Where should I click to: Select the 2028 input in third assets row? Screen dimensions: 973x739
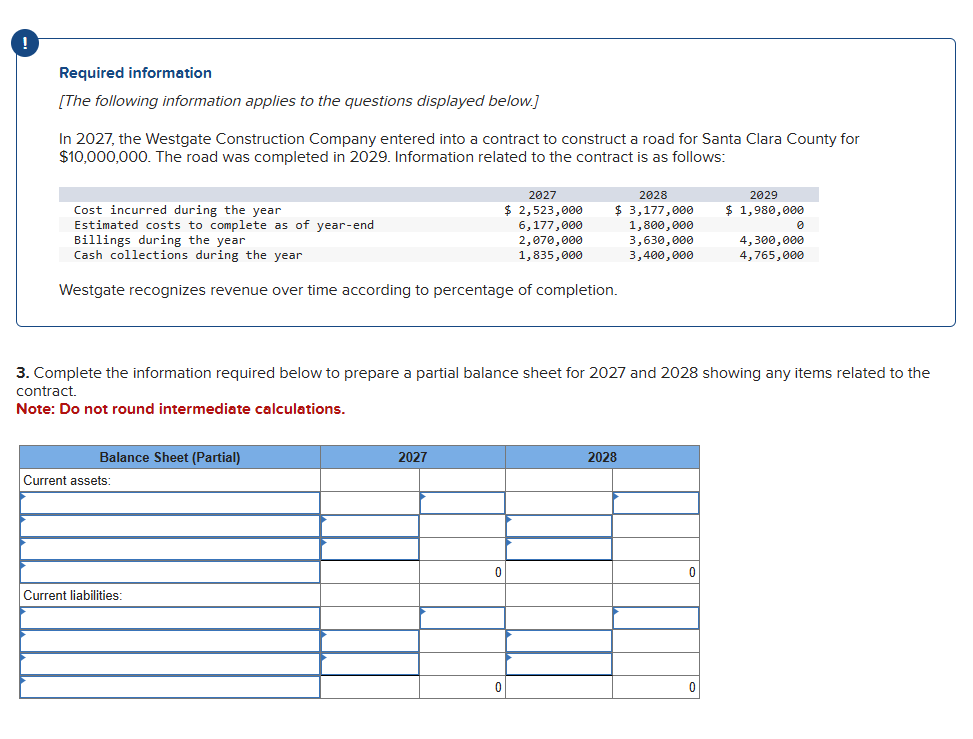560,550
